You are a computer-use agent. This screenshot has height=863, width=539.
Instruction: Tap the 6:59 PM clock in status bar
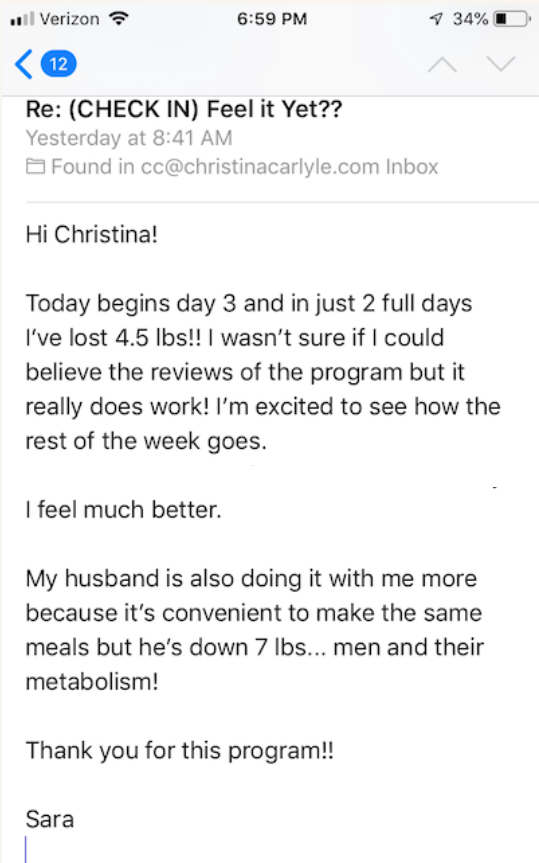click(272, 19)
